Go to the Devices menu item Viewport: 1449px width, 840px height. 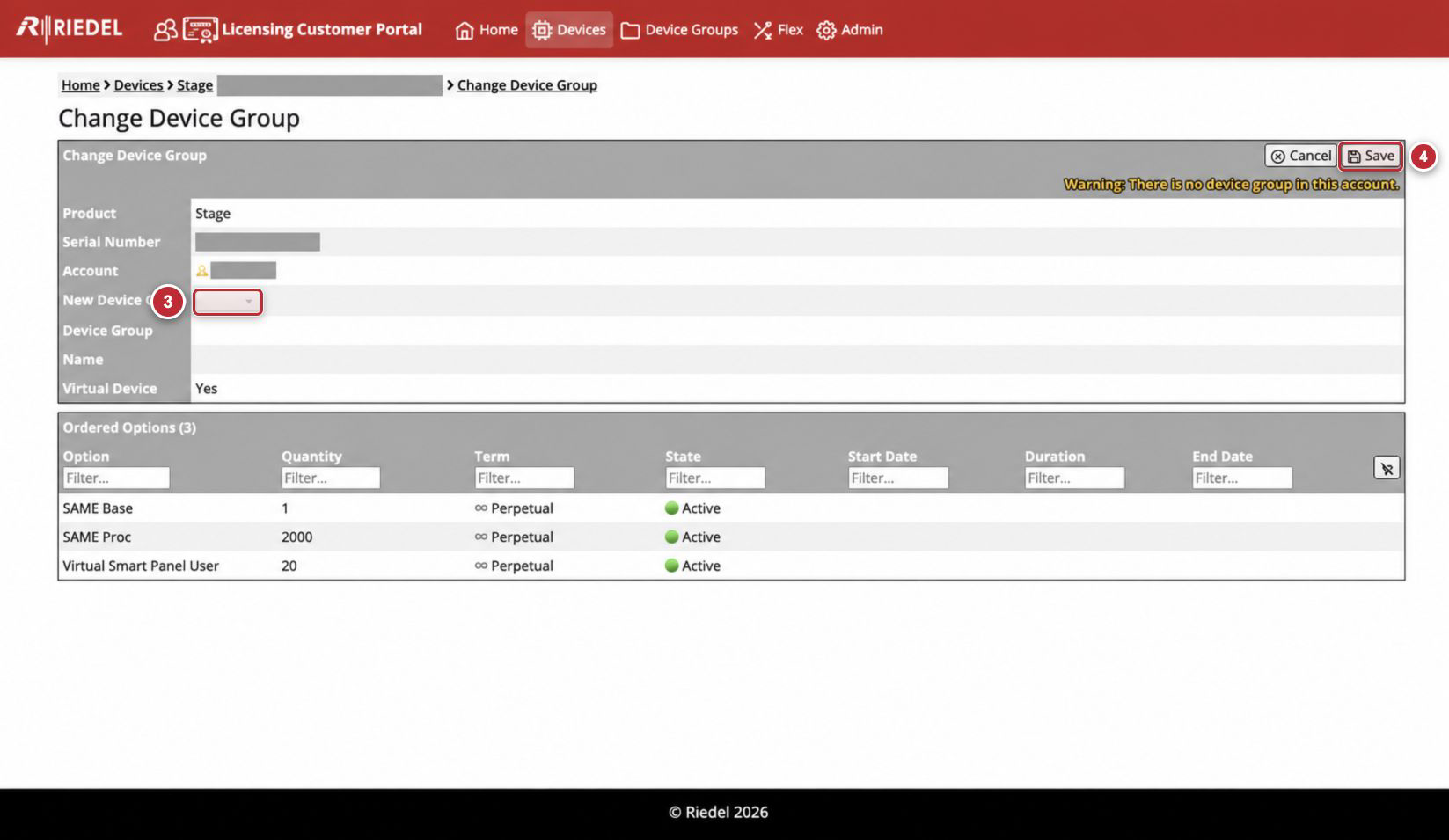tap(569, 30)
